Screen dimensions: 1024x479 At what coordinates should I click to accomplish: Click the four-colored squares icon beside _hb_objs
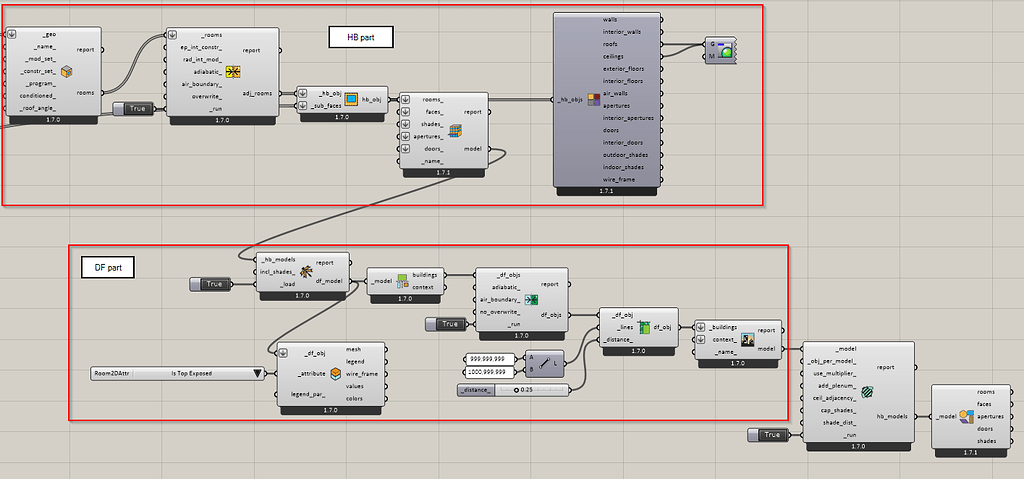pos(594,100)
